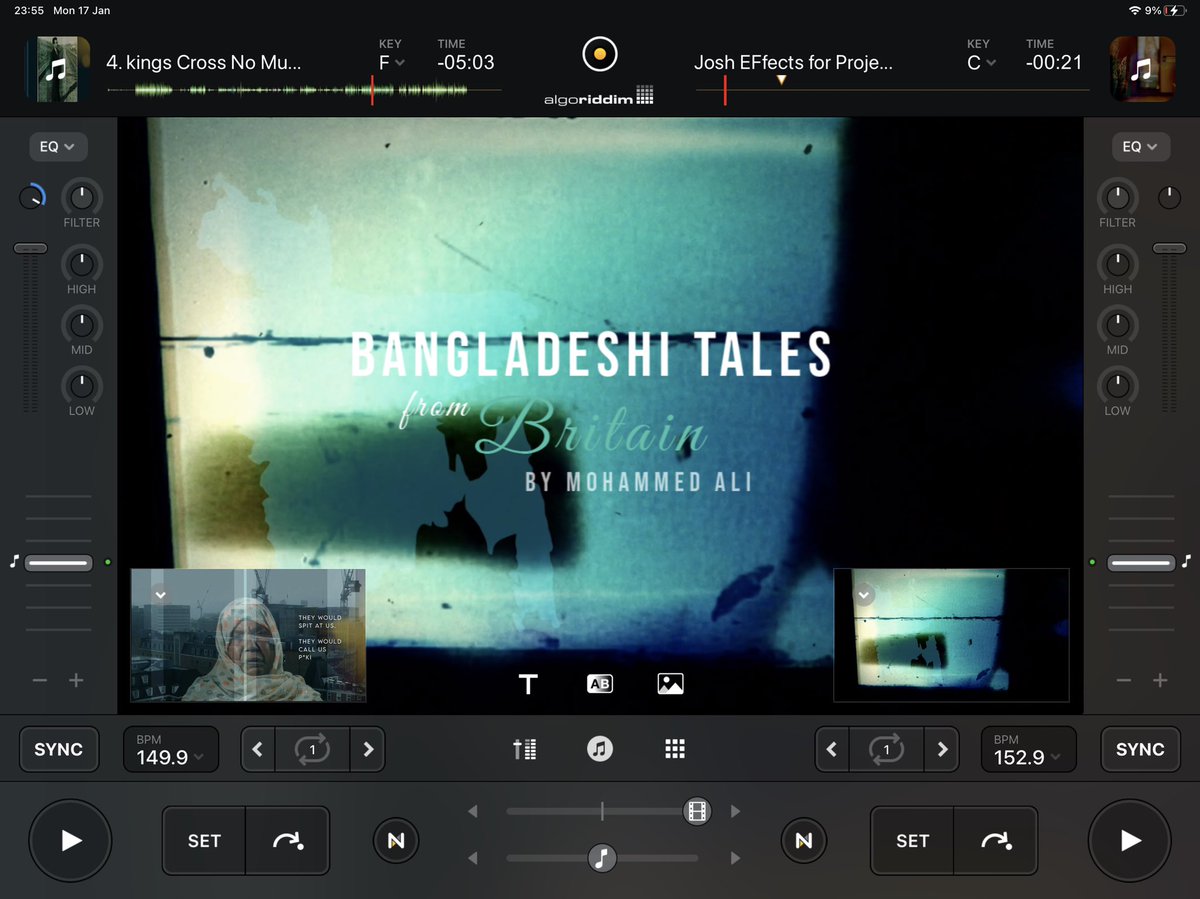This screenshot has width=1200, height=899.
Task: Click right deck MID knob
Action: [1117, 325]
